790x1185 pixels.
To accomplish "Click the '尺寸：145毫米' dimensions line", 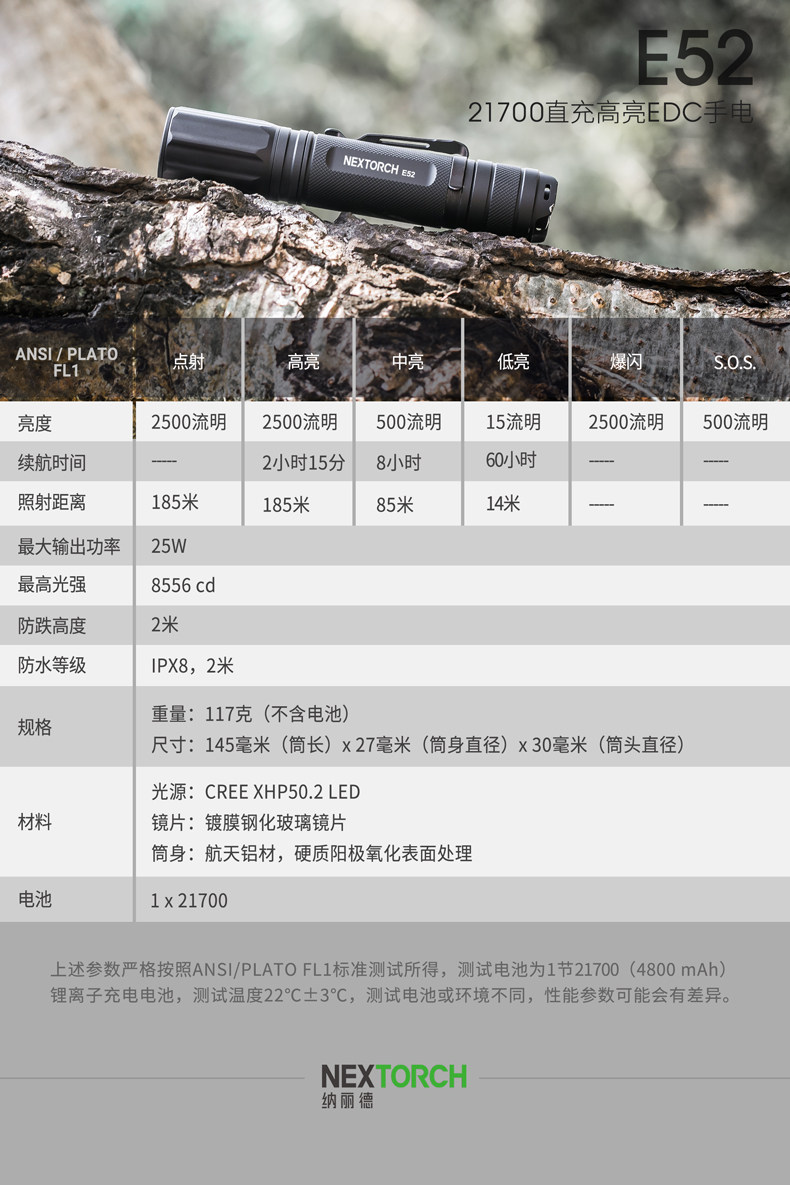I will pos(417,745).
